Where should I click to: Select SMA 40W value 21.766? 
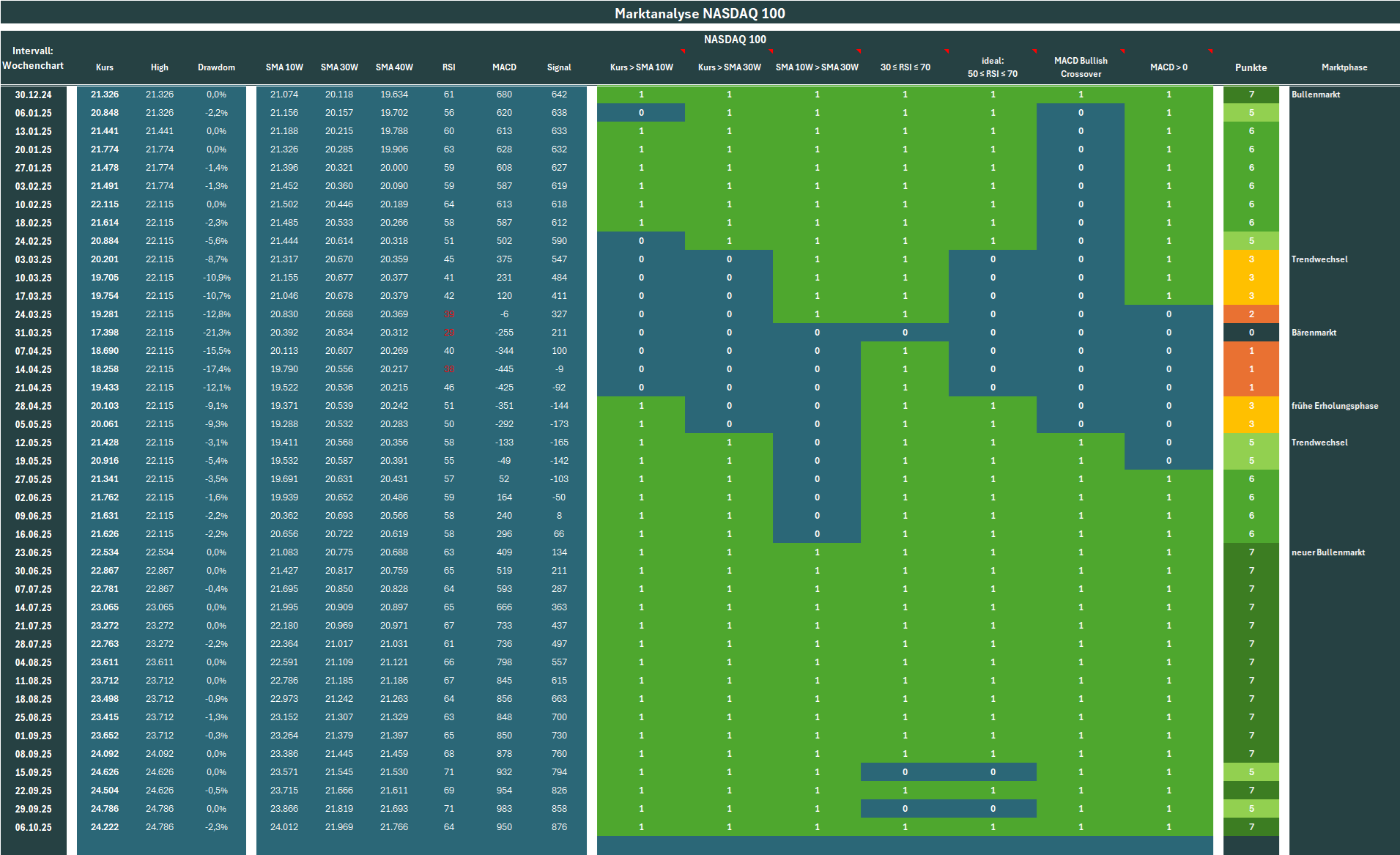[394, 827]
